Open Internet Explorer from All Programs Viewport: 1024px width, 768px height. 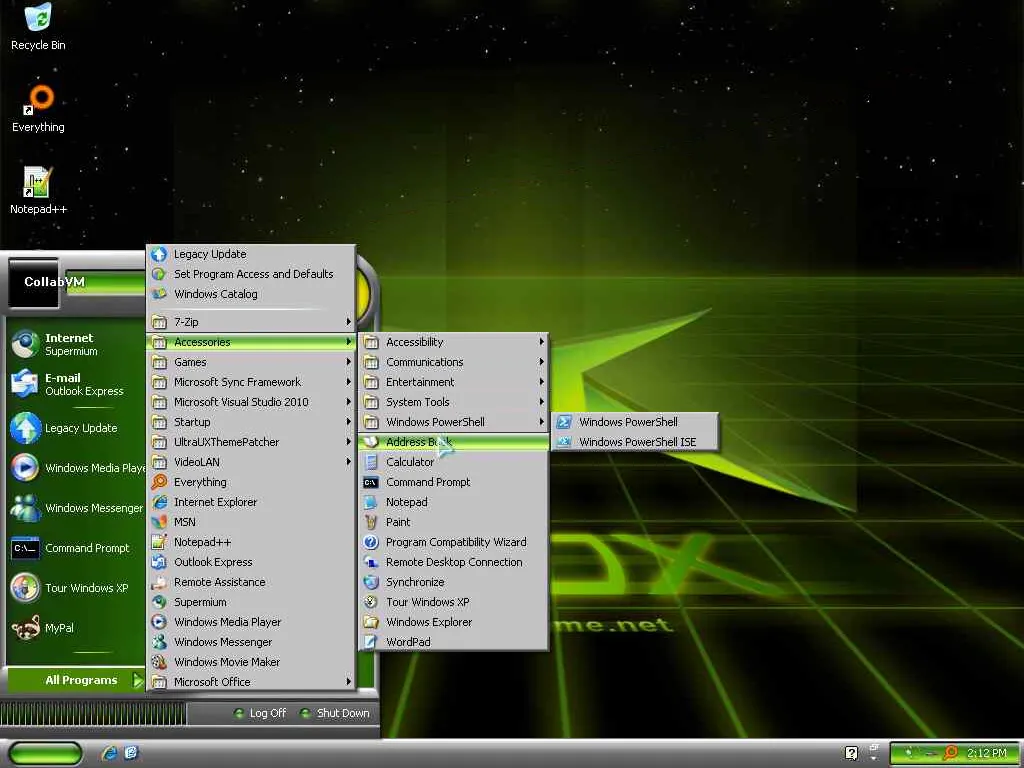[x=251, y=502]
